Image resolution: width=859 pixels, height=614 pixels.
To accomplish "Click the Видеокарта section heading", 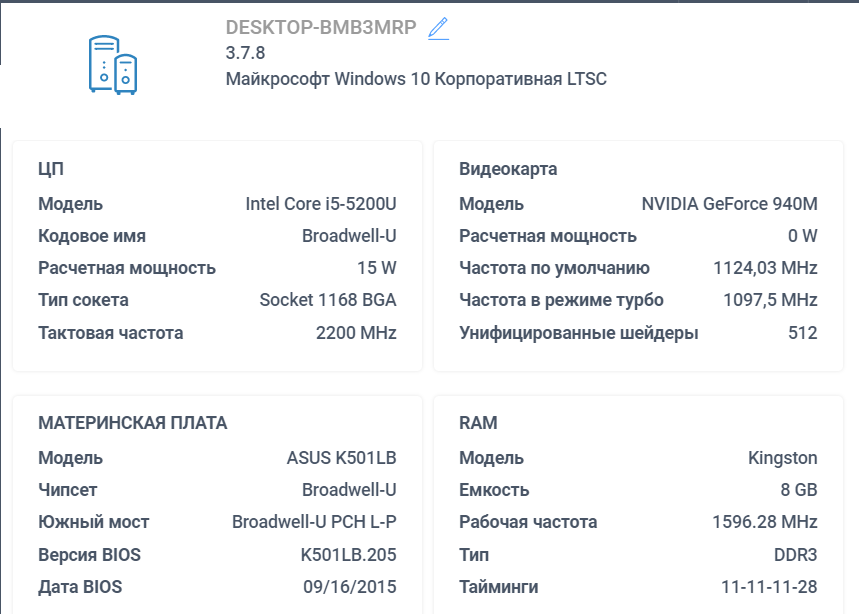I will (x=508, y=169).
